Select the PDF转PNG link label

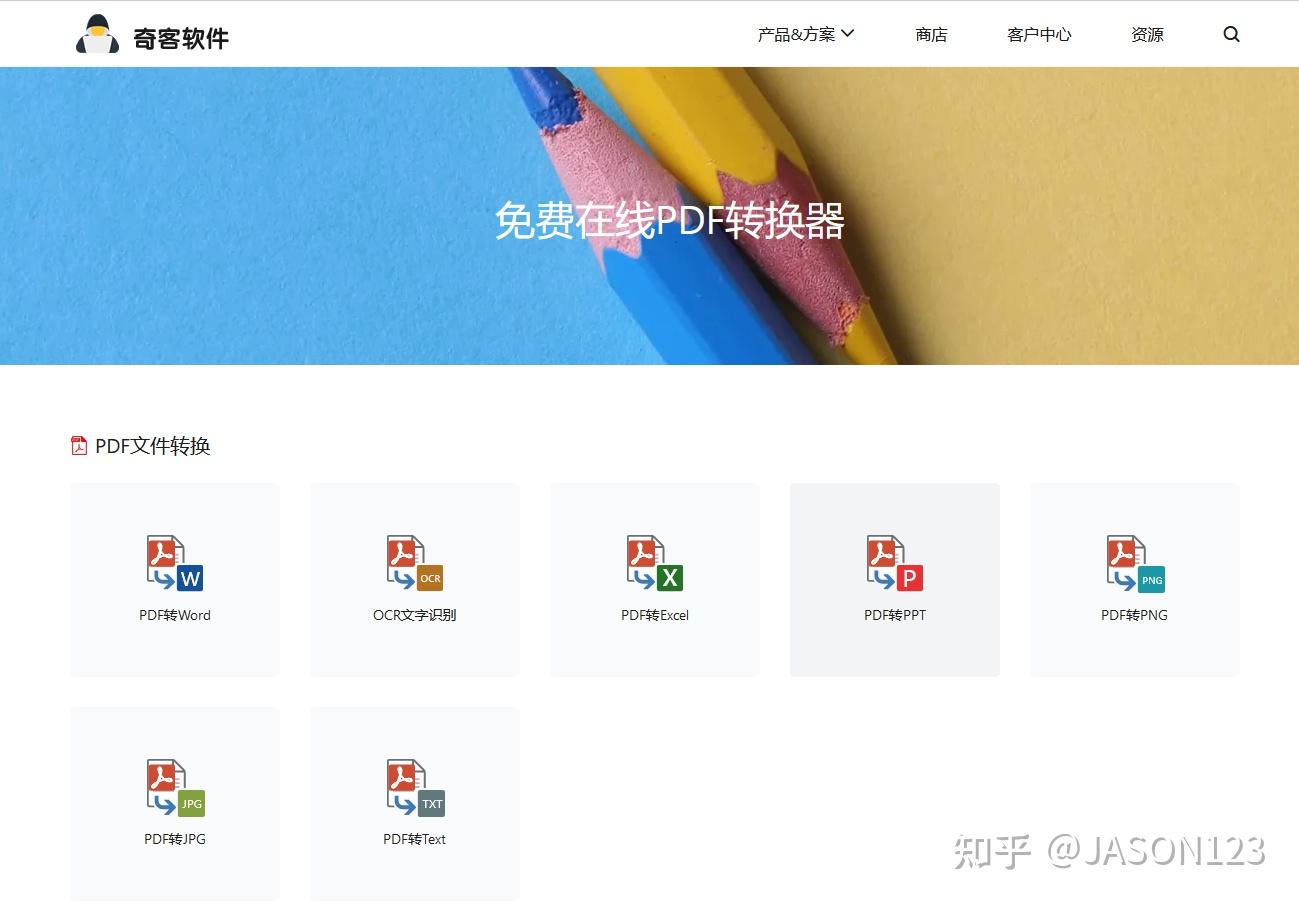[x=1135, y=615]
